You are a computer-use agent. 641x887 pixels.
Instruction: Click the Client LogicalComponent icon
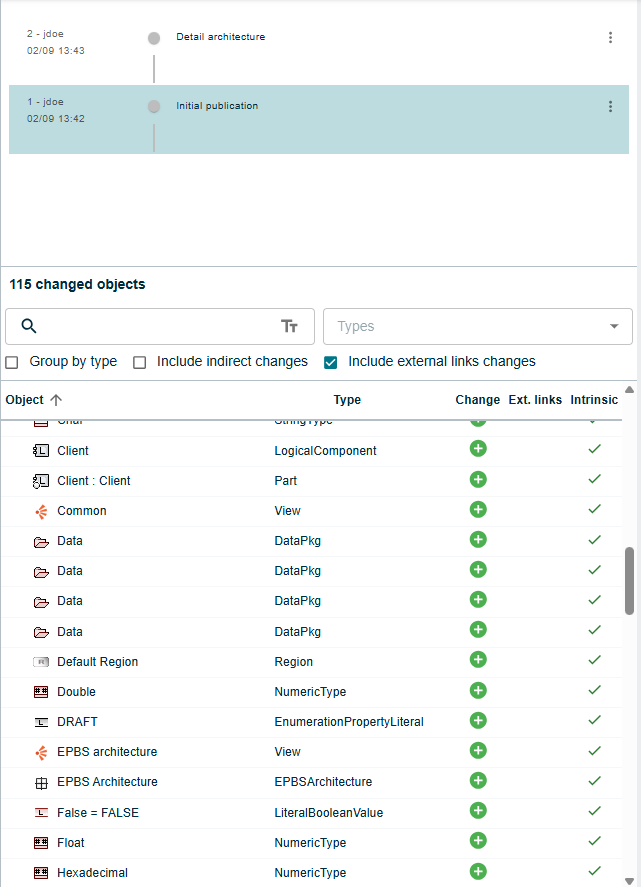(x=41, y=451)
